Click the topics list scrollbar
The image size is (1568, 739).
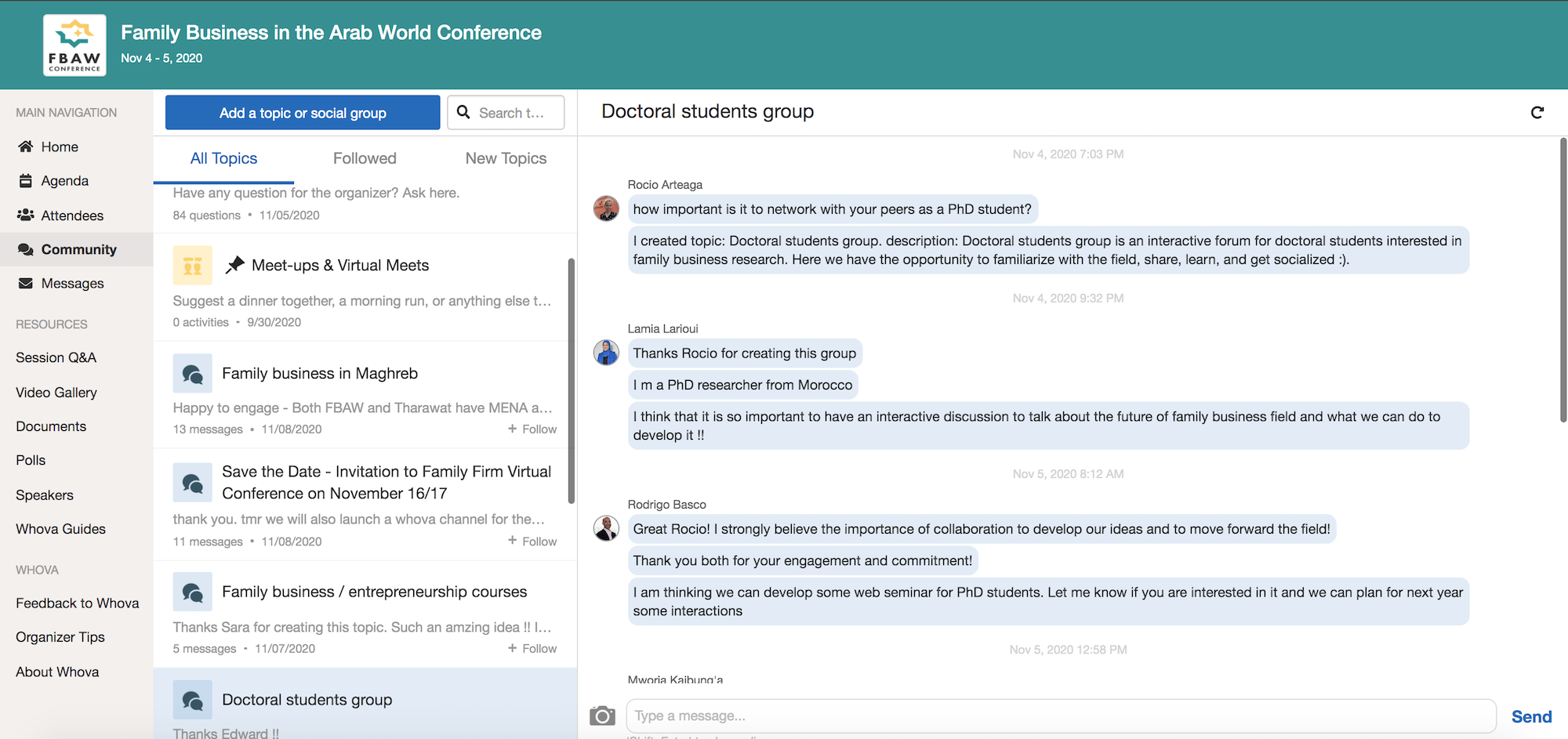572,381
